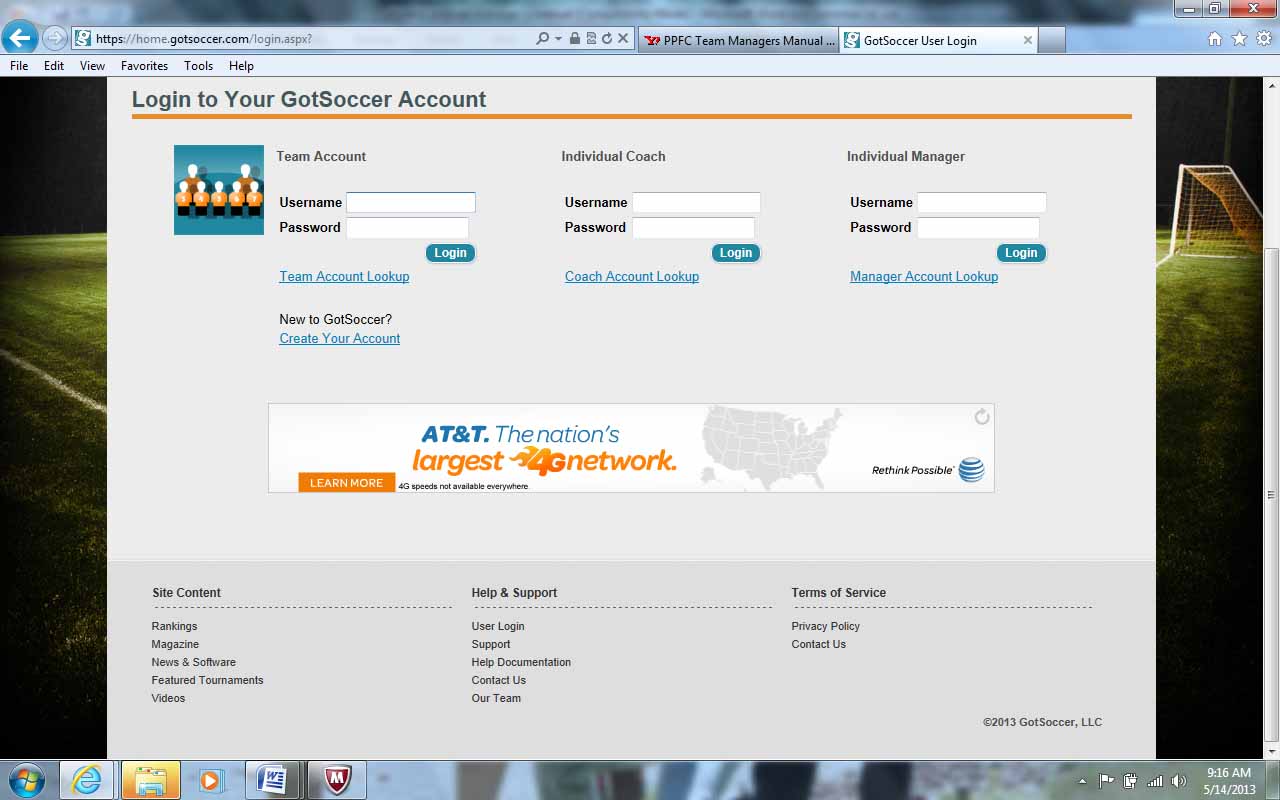1280x800 pixels.
Task: Open the Edit menu
Action: point(54,66)
